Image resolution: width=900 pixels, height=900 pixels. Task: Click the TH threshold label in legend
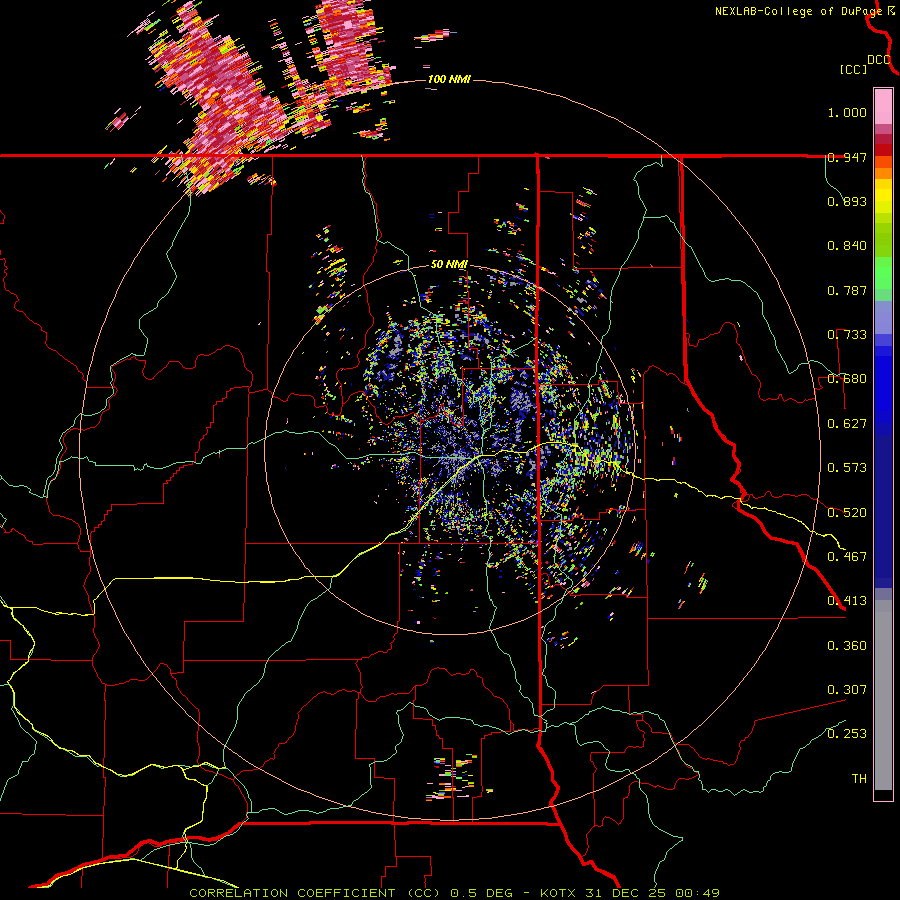tap(859, 779)
